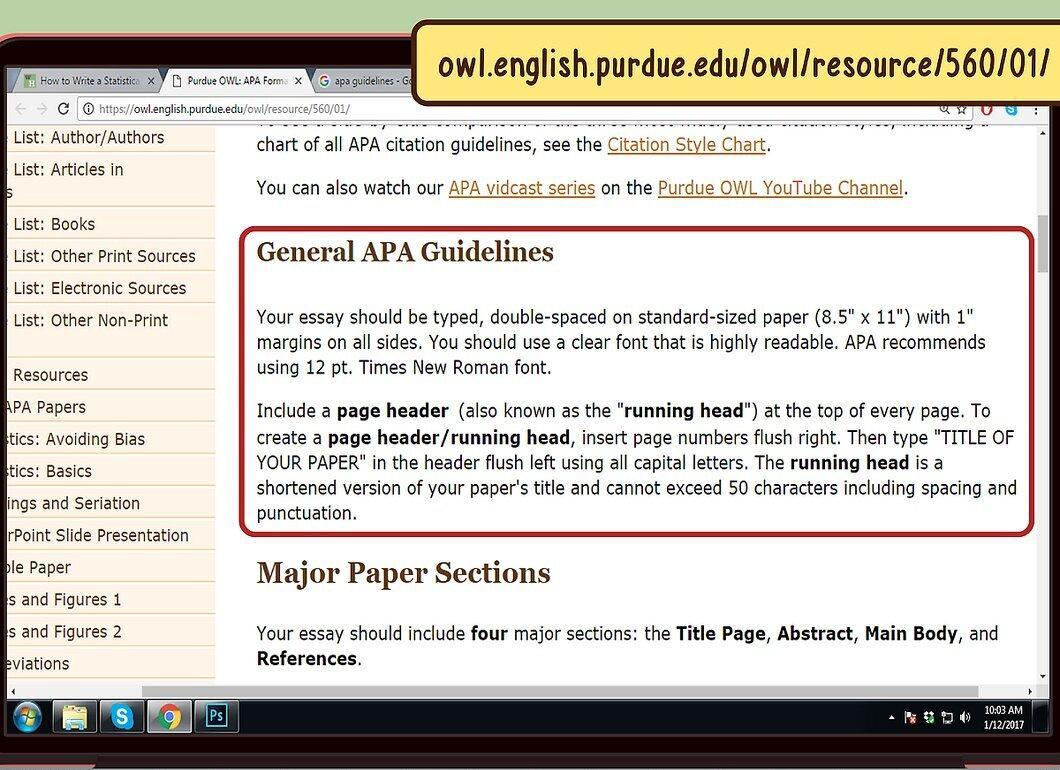Bookmark page with the star icon

(961, 110)
